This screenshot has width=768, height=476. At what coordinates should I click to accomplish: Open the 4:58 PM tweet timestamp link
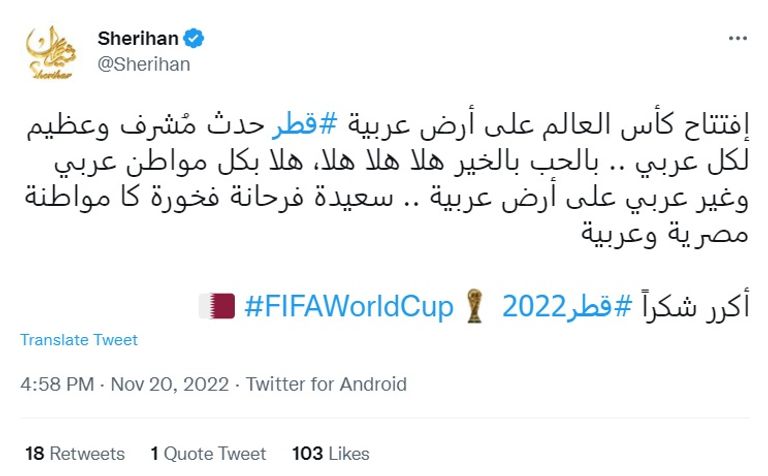56,384
